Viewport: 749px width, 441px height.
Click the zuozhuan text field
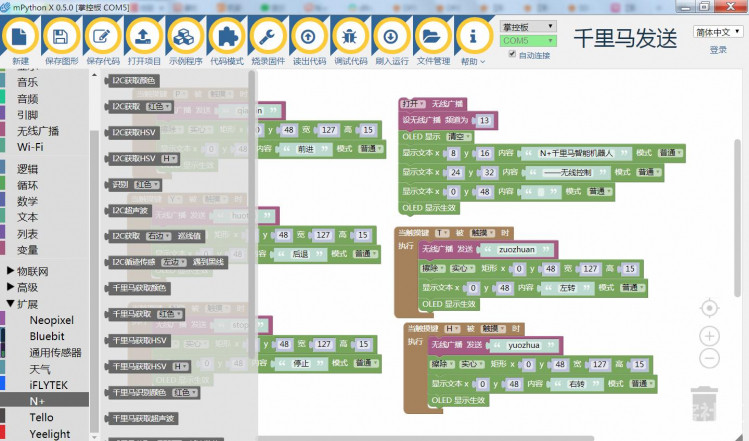click(x=517, y=249)
